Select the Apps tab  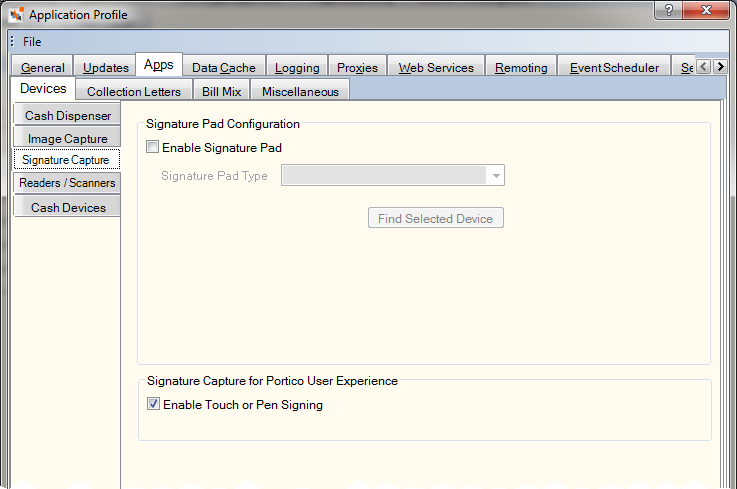click(x=159, y=64)
